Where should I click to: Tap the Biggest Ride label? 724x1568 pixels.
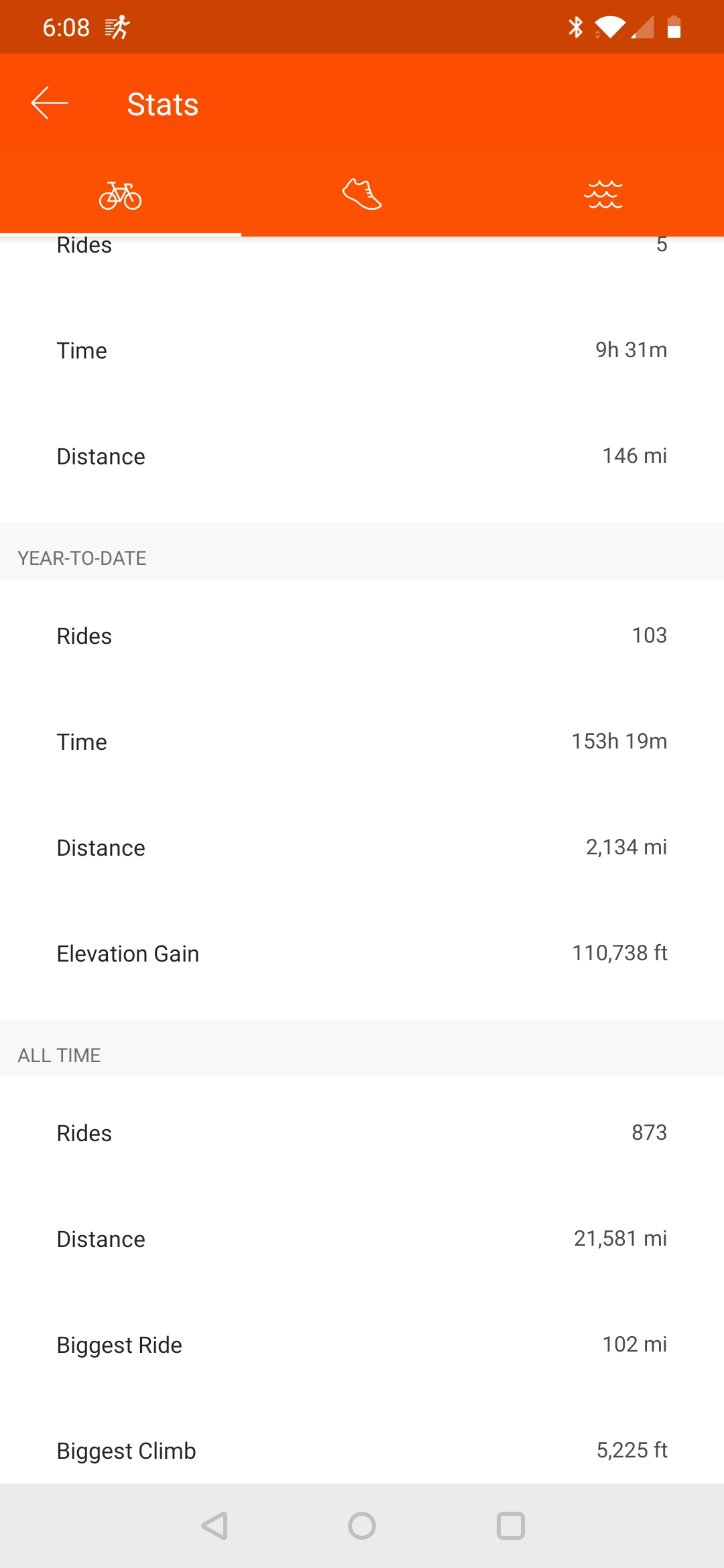[119, 1345]
